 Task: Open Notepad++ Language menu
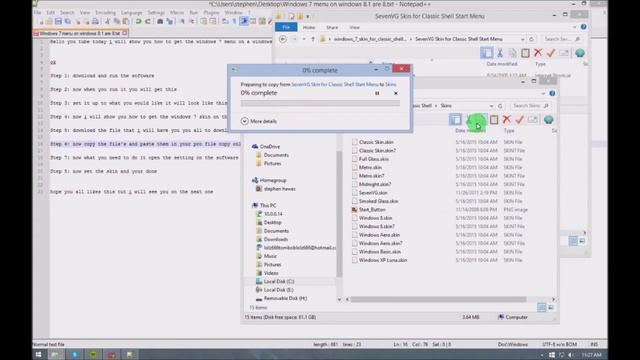(x=131, y=13)
